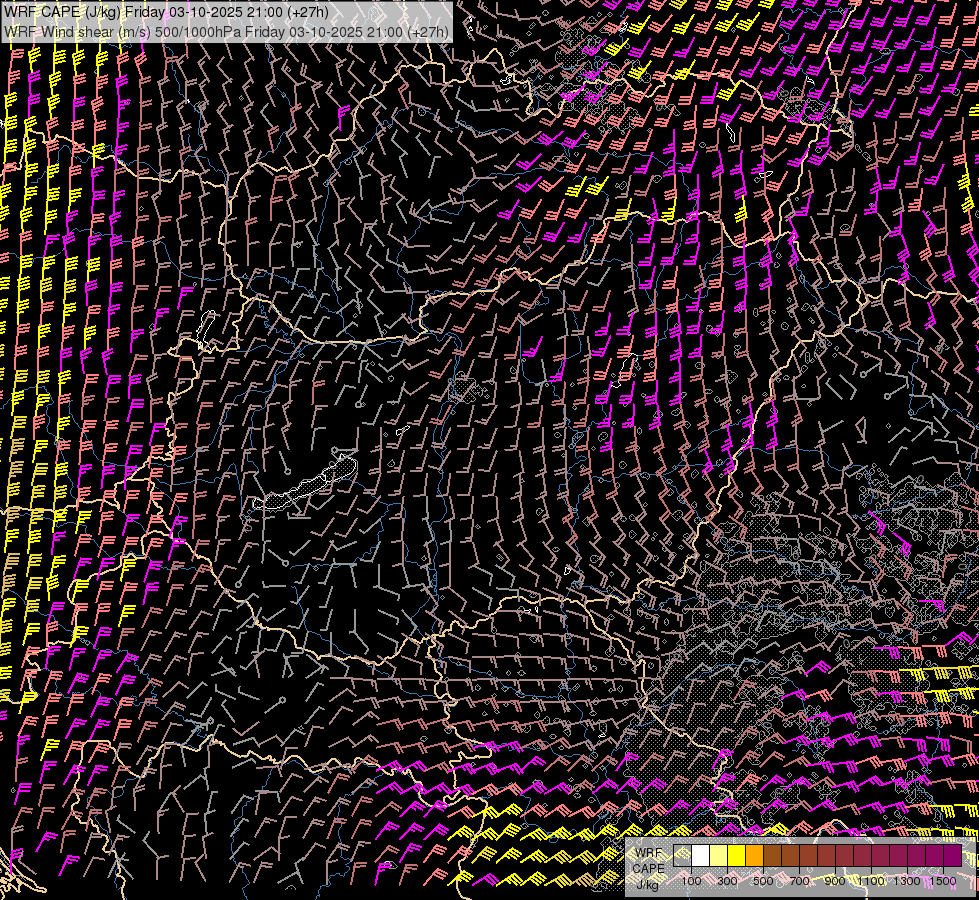The height and width of the screenshot is (900, 979).
Task: Click the 300 label on CAPE legend
Action: 727,880
